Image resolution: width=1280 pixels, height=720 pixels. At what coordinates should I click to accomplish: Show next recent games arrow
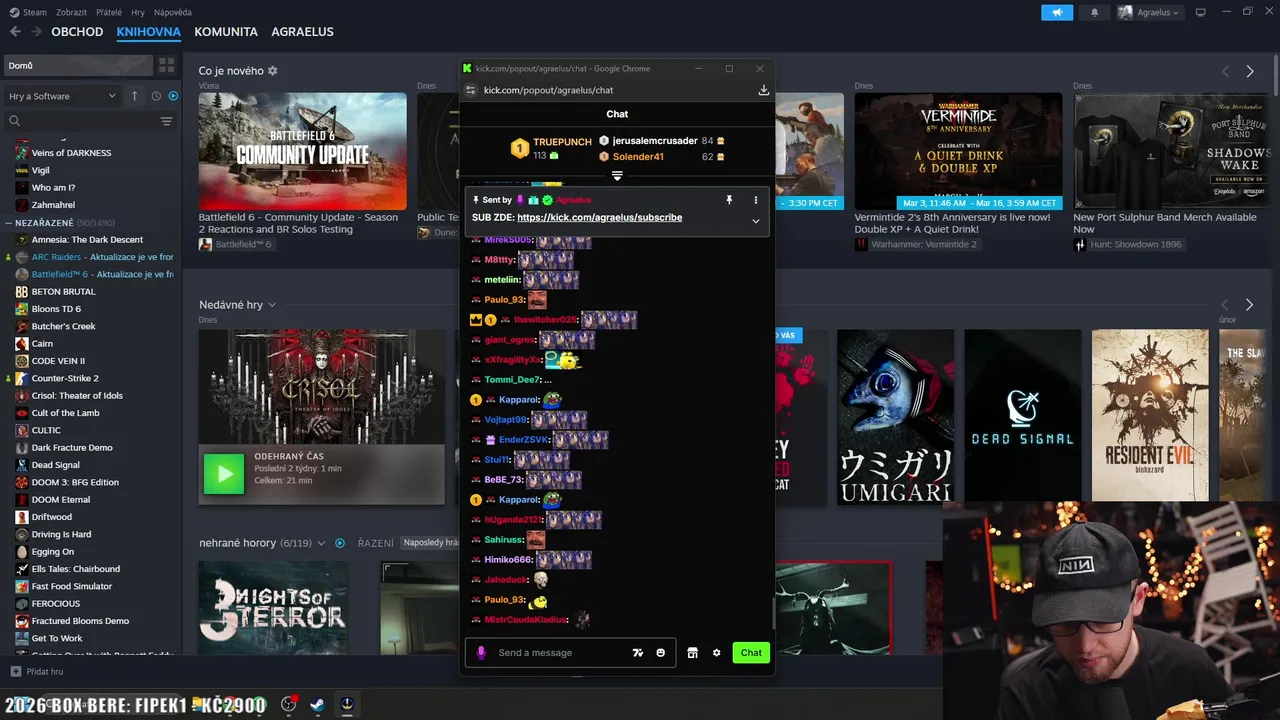(x=1249, y=304)
